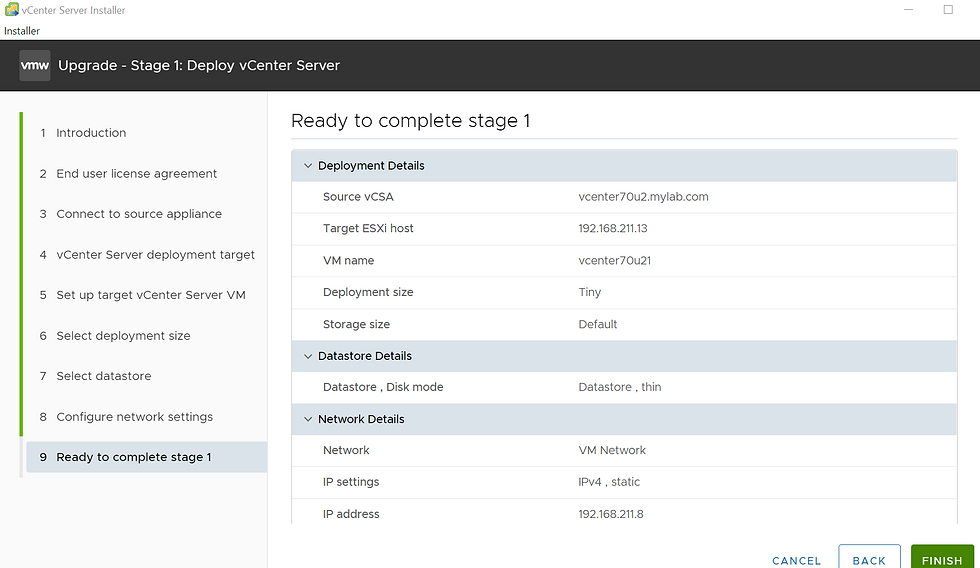980x568 pixels.
Task: Collapse the Deployment Details section
Action: pos(308,166)
